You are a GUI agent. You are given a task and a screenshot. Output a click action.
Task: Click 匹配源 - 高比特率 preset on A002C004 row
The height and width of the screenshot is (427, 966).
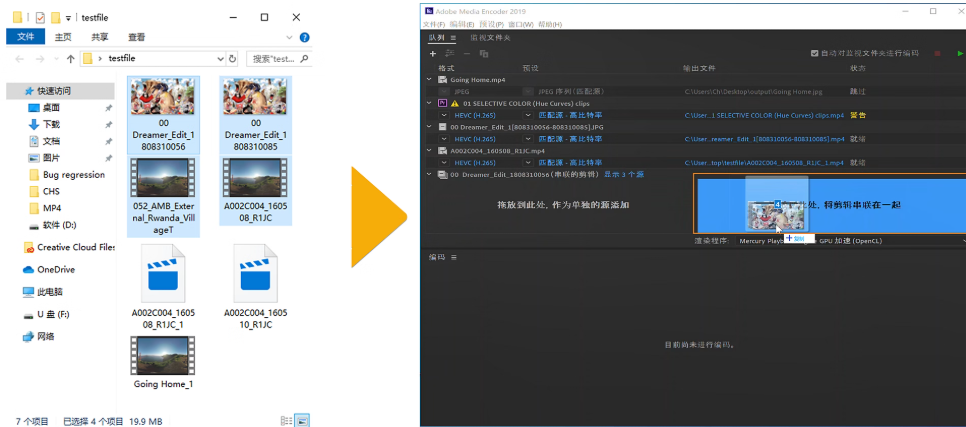click(570, 163)
